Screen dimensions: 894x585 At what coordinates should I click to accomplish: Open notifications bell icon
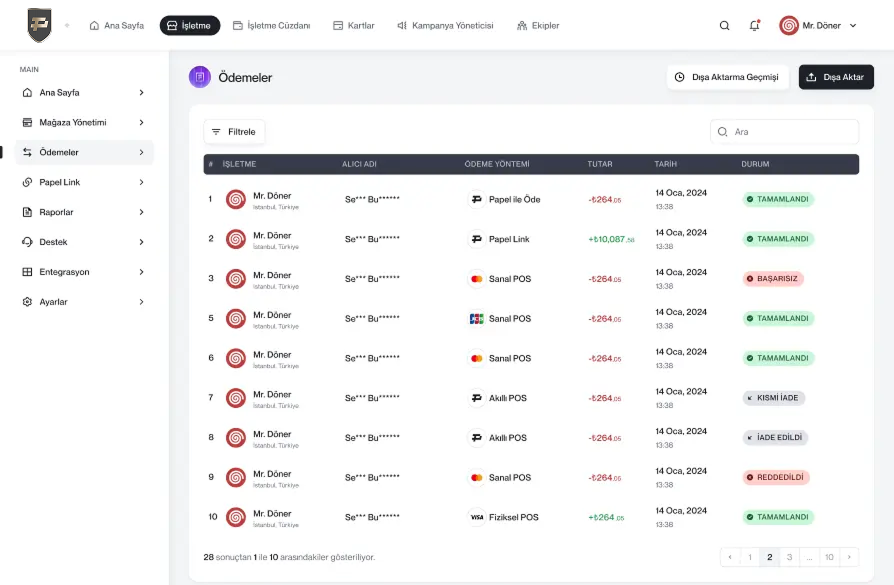pos(754,26)
